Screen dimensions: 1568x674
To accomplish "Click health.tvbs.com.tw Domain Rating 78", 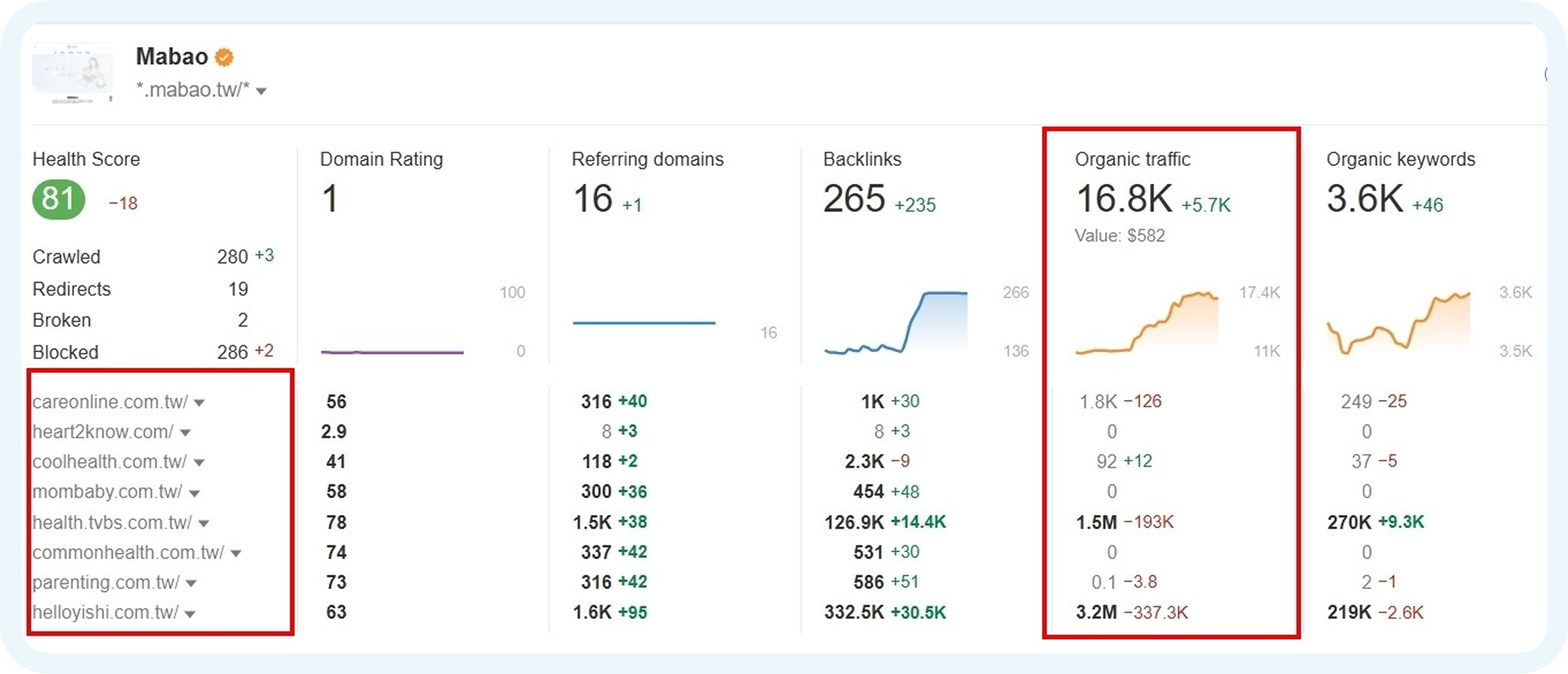I will click(x=336, y=522).
